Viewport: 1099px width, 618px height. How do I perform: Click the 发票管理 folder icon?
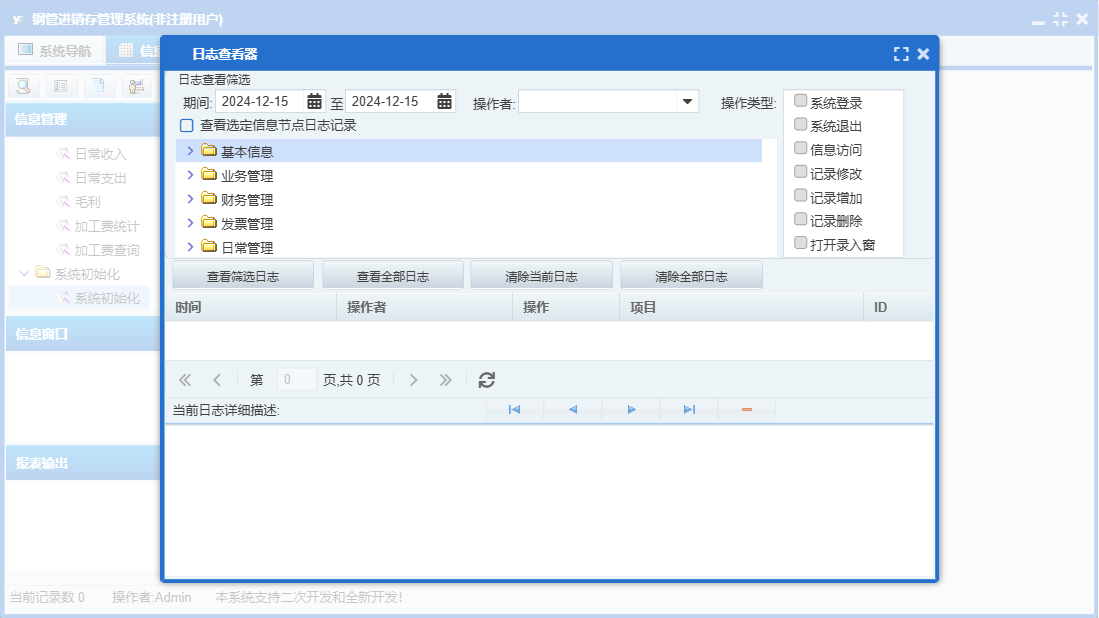tap(209, 222)
